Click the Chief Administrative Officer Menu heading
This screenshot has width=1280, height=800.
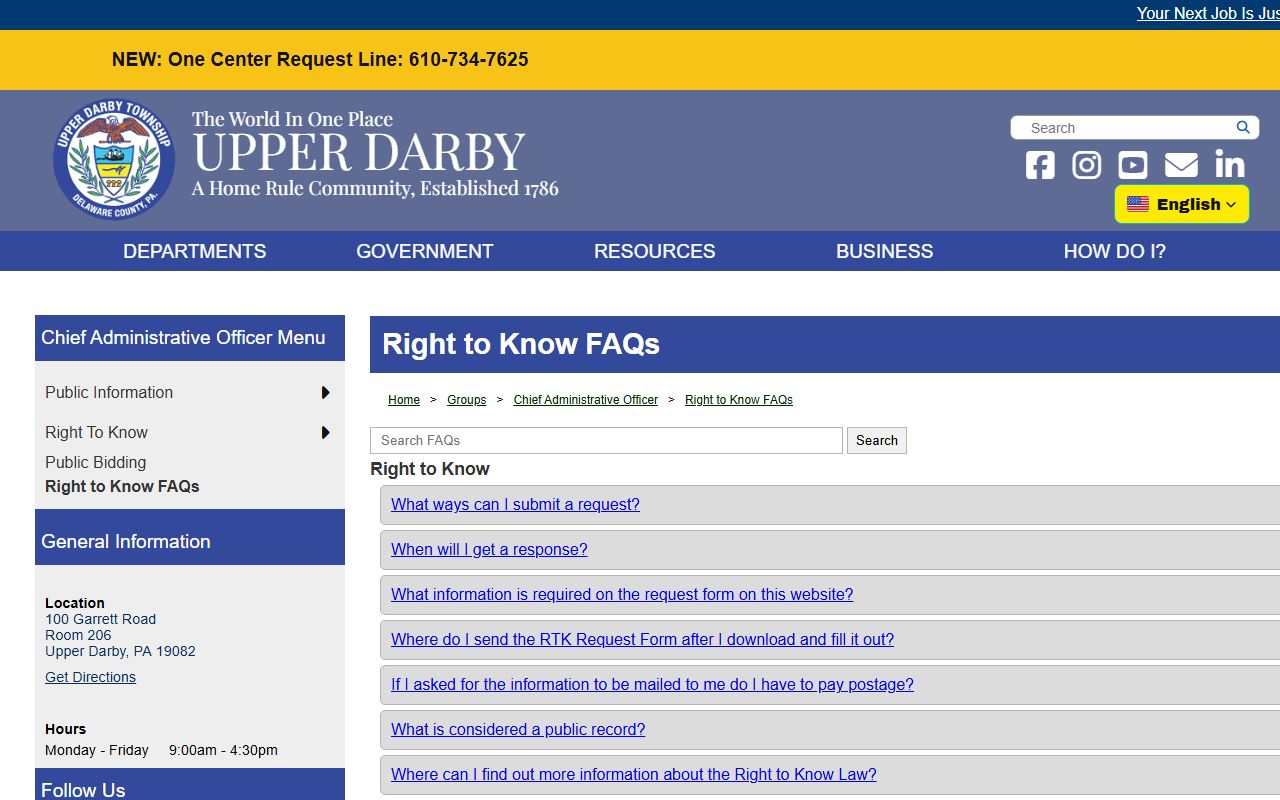183,338
